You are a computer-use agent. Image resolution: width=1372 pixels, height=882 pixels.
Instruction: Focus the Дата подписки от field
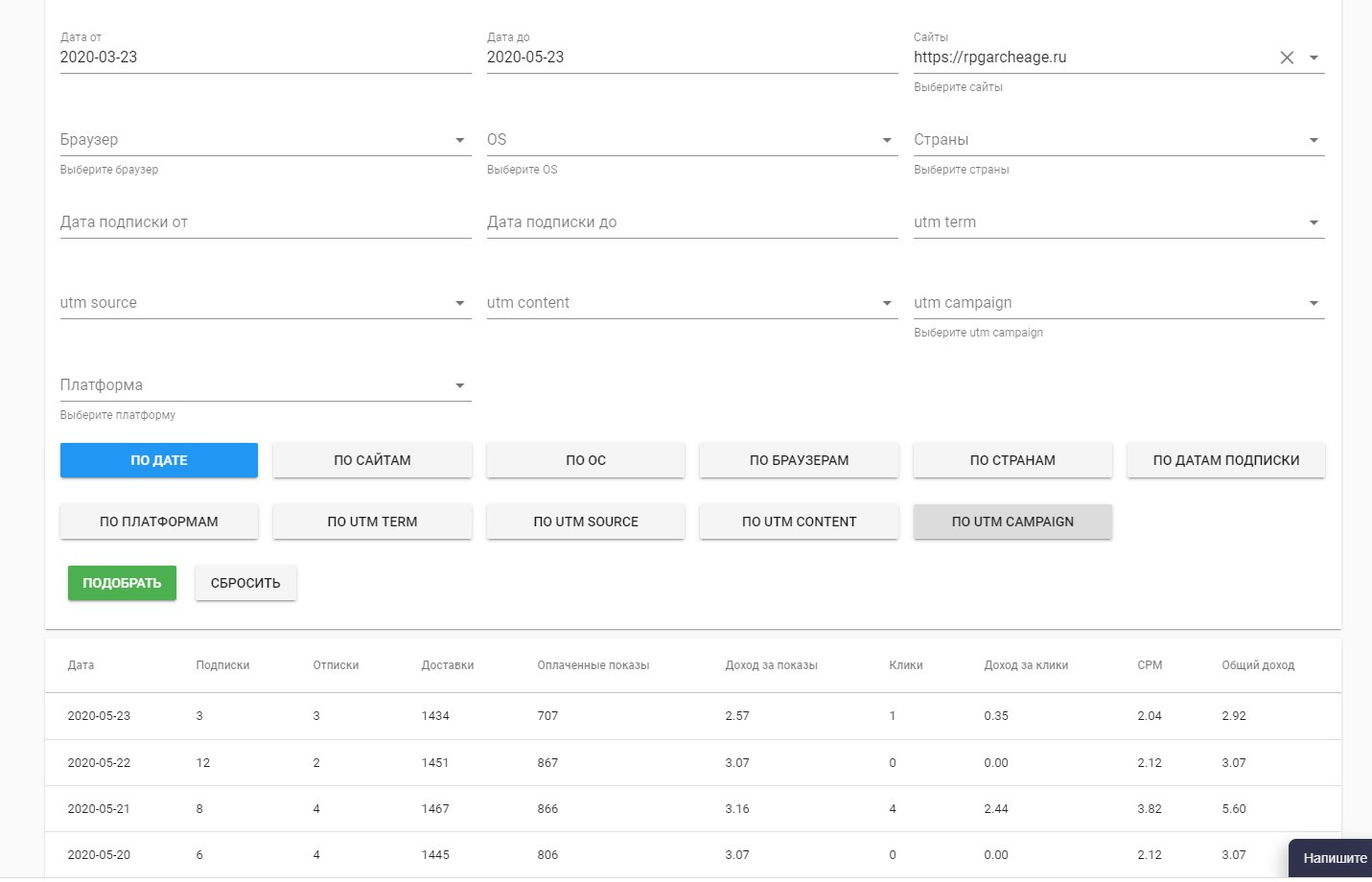(265, 222)
